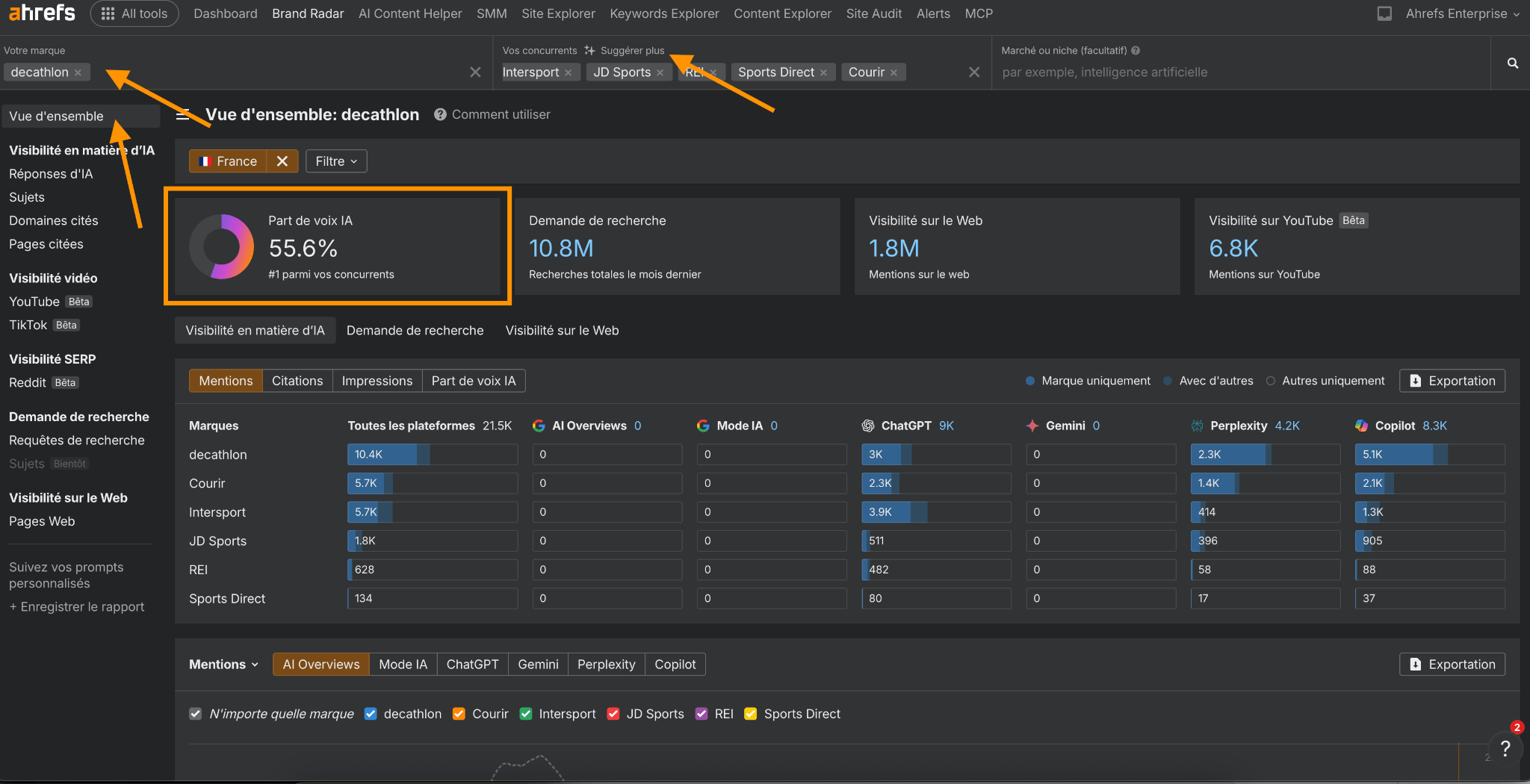The width and height of the screenshot is (1530, 784).
Task: Click the Suggérer plus sparkle icon
Action: click(x=589, y=51)
